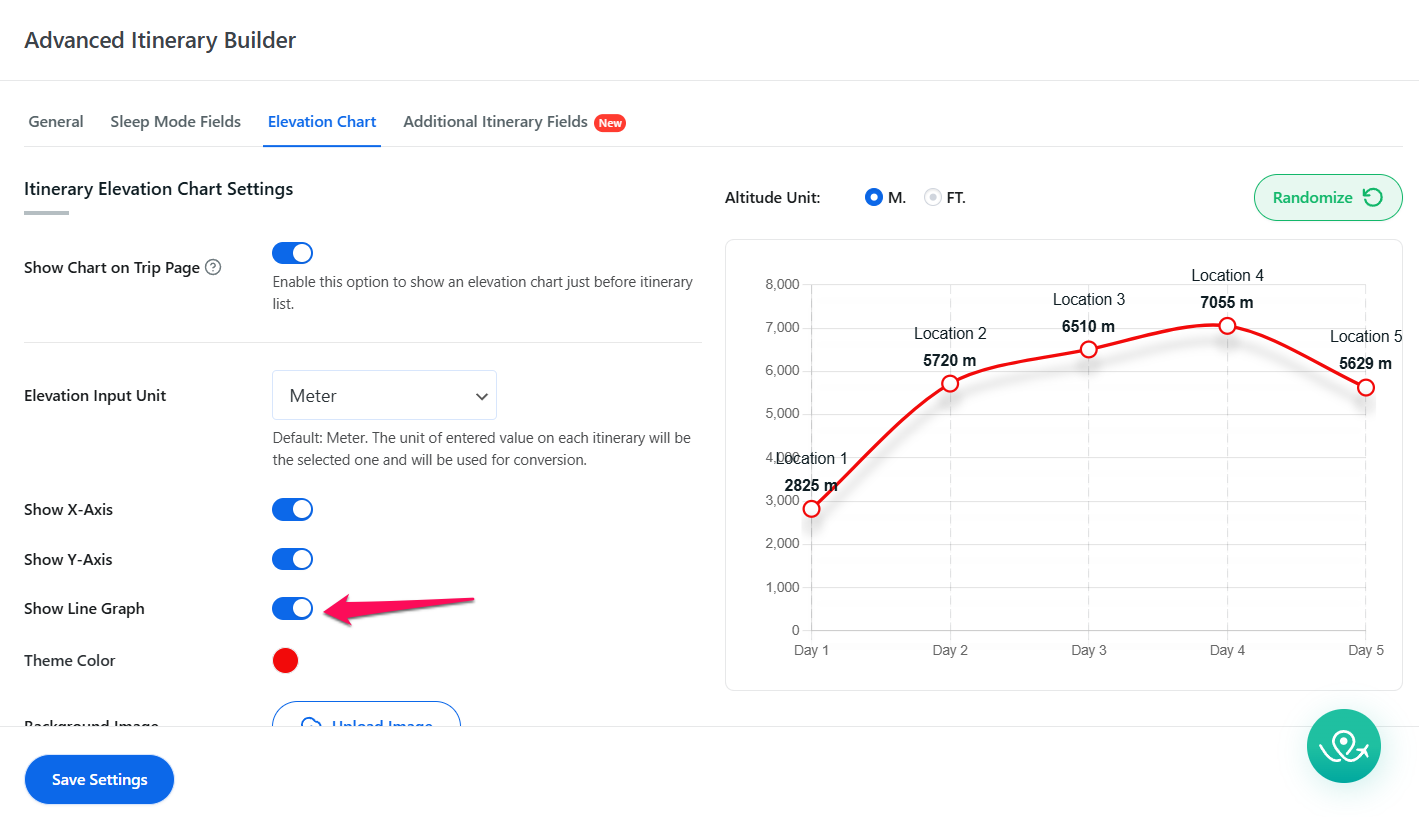The height and width of the screenshot is (817, 1419).
Task: Click the help icon beside Show Chart on Trip Page
Action: pyautogui.click(x=213, y=268)
